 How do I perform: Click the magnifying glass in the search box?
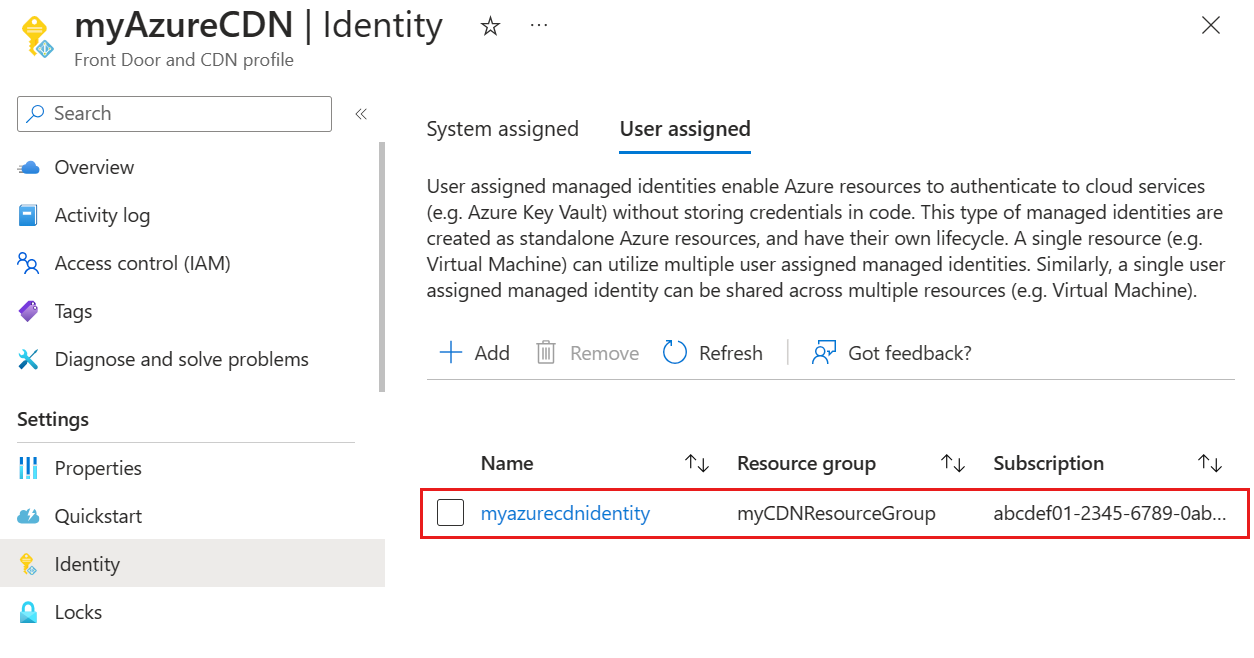(36, 113)
